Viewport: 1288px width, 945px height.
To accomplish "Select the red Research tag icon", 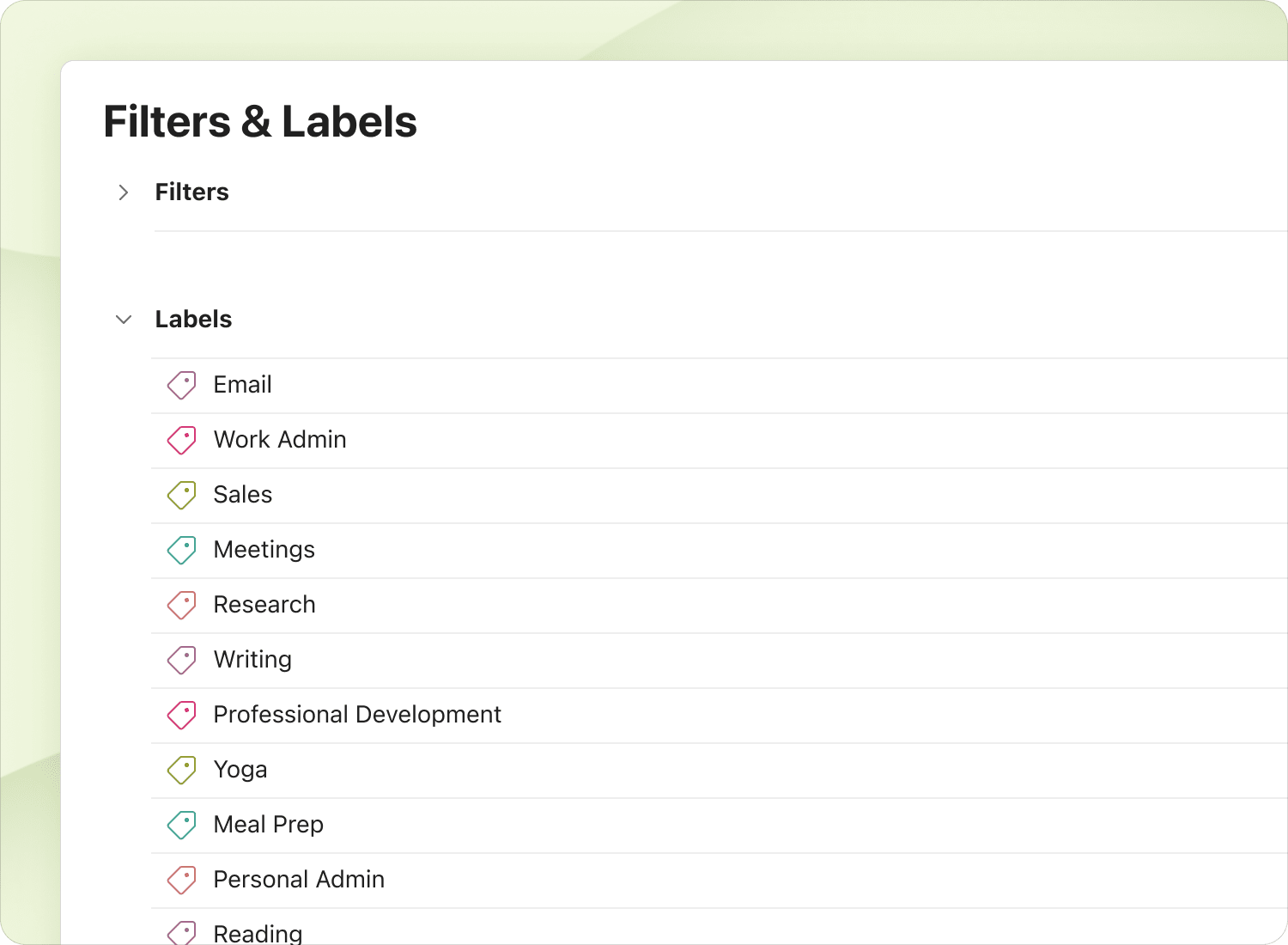I will click(182, 605).
